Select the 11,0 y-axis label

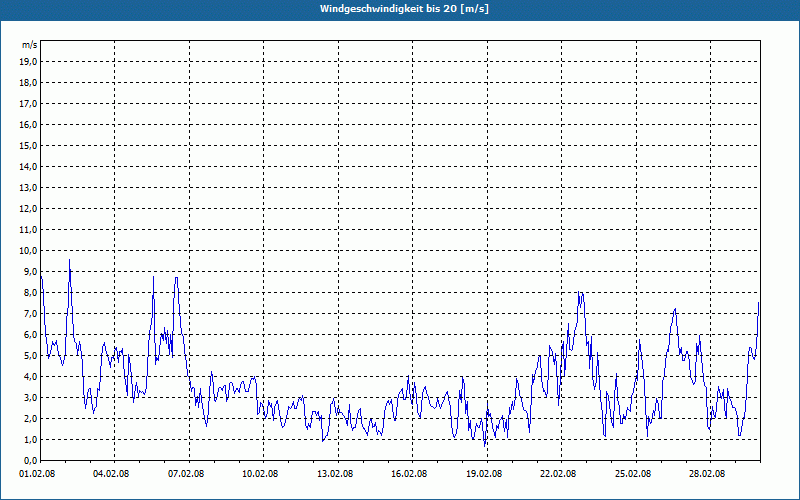tap(29, 230)
